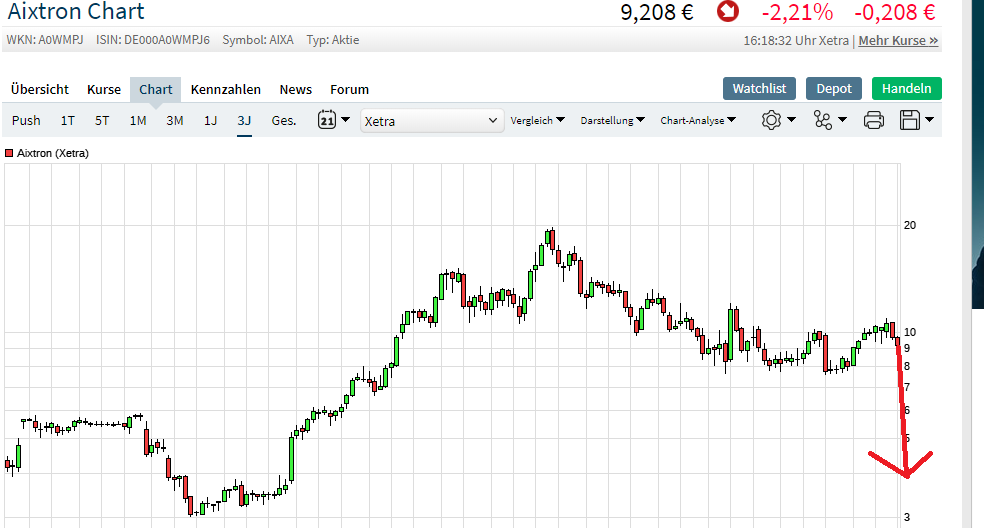The image size is (984, 528).
Task: Click the ISIN: DE000A0WMPJ6 text
Action: 152,40
